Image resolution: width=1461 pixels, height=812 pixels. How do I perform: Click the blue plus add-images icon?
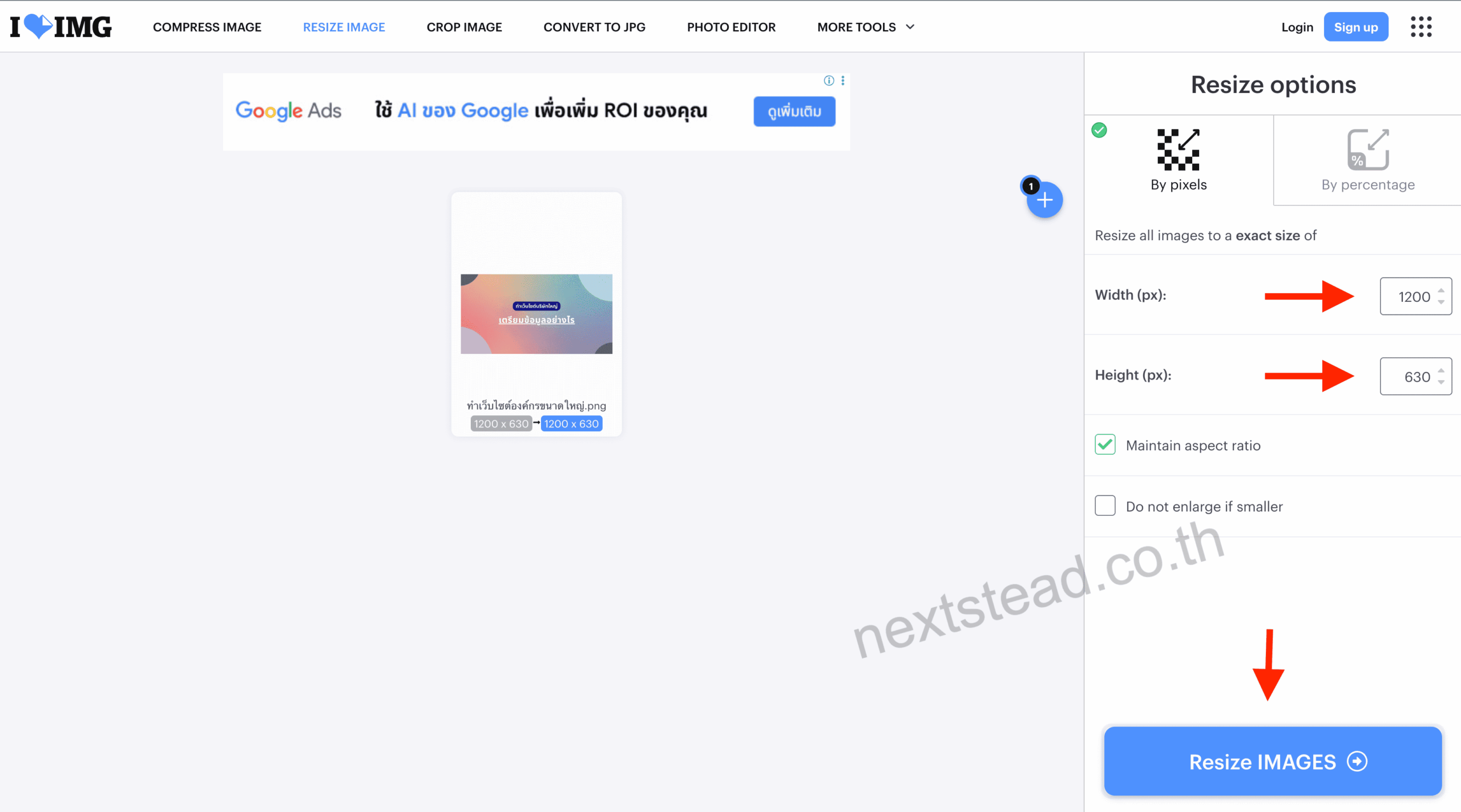(1044, 200)
